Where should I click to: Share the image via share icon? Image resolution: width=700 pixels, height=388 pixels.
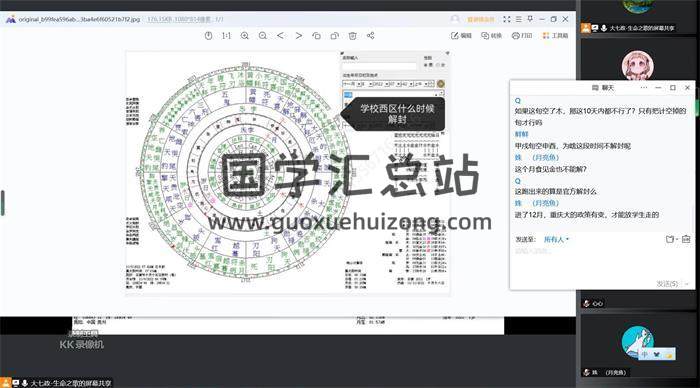pos(371,35)
